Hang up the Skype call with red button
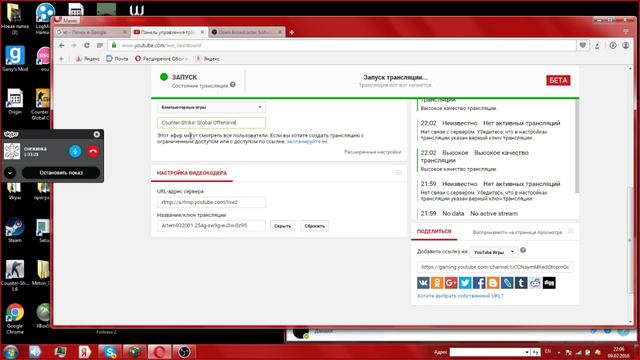640x360 pixels. tap(93, 151)
